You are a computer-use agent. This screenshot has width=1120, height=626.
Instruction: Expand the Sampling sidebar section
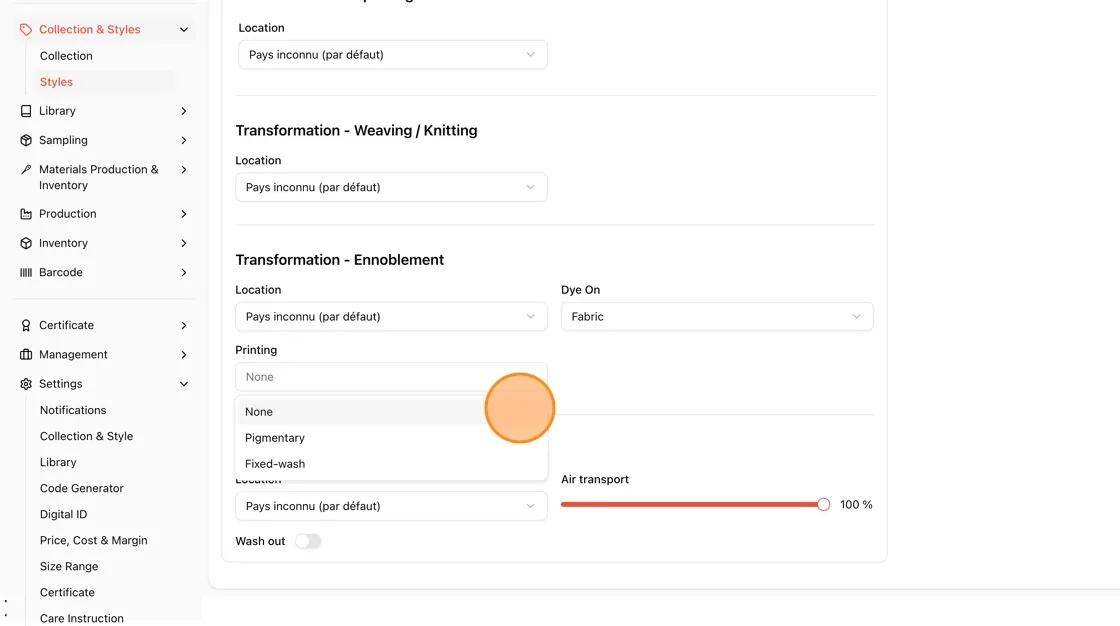pos(184,140)
